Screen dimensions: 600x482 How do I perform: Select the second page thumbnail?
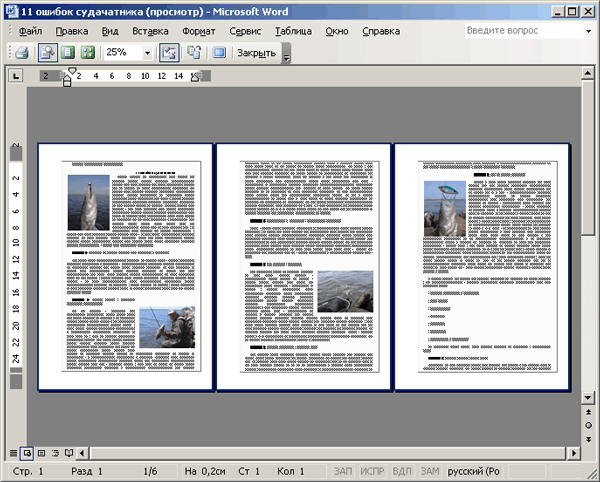click(303, 267)
